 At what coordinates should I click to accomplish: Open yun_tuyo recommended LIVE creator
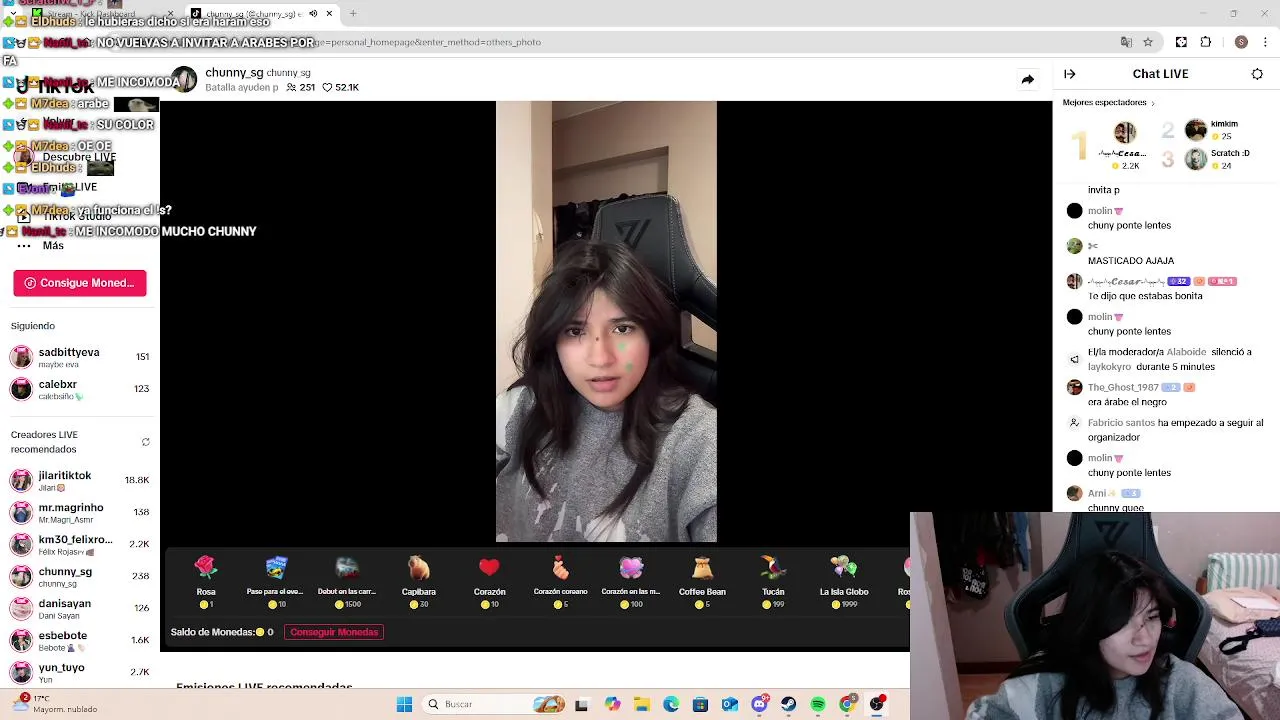point(79,672)
